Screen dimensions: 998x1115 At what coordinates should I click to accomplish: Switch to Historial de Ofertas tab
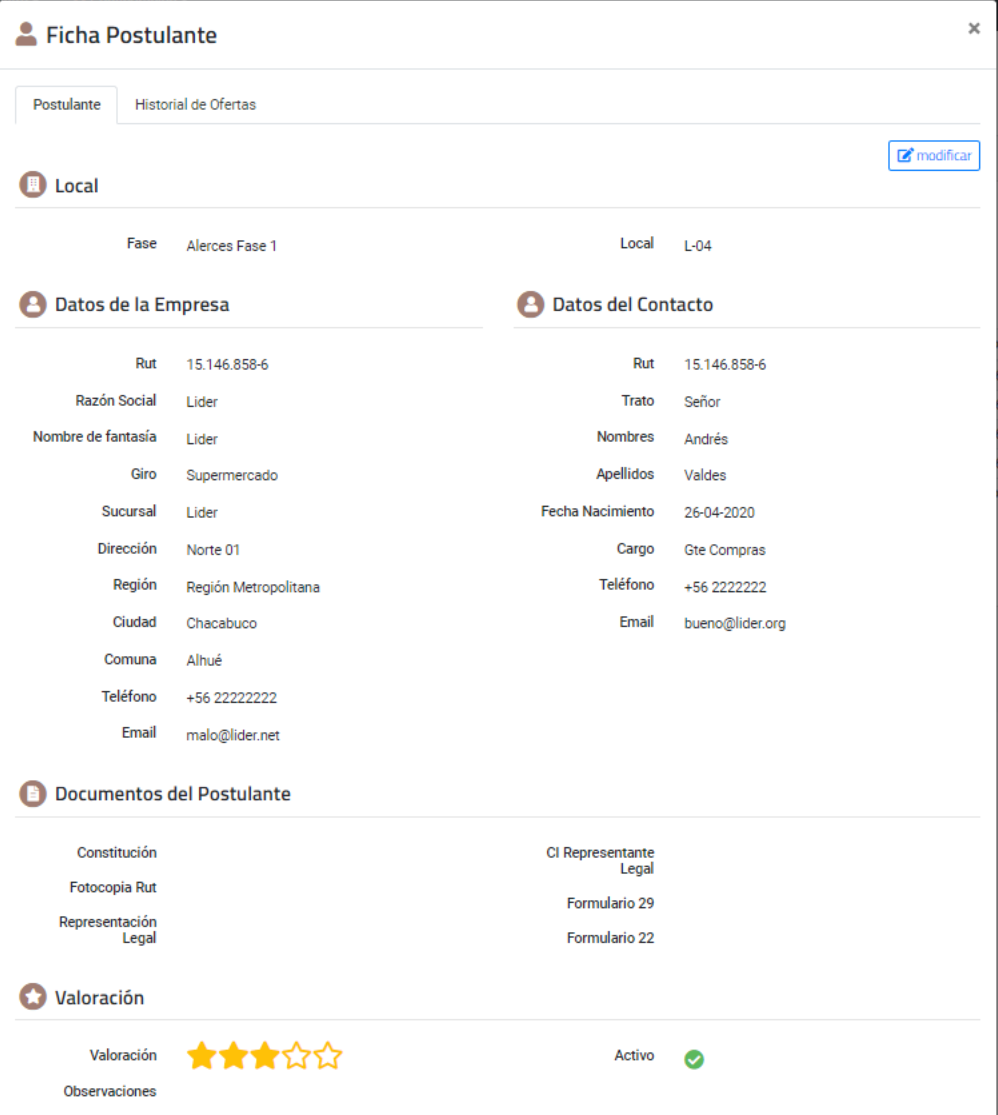click(x=196, y=105)
